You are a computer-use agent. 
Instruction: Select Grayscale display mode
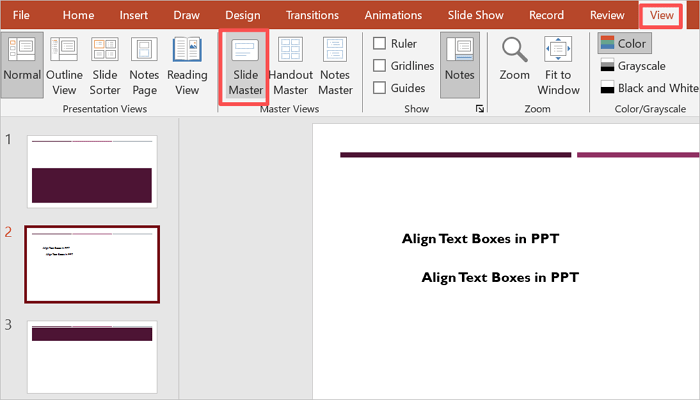tap(633, 66)
